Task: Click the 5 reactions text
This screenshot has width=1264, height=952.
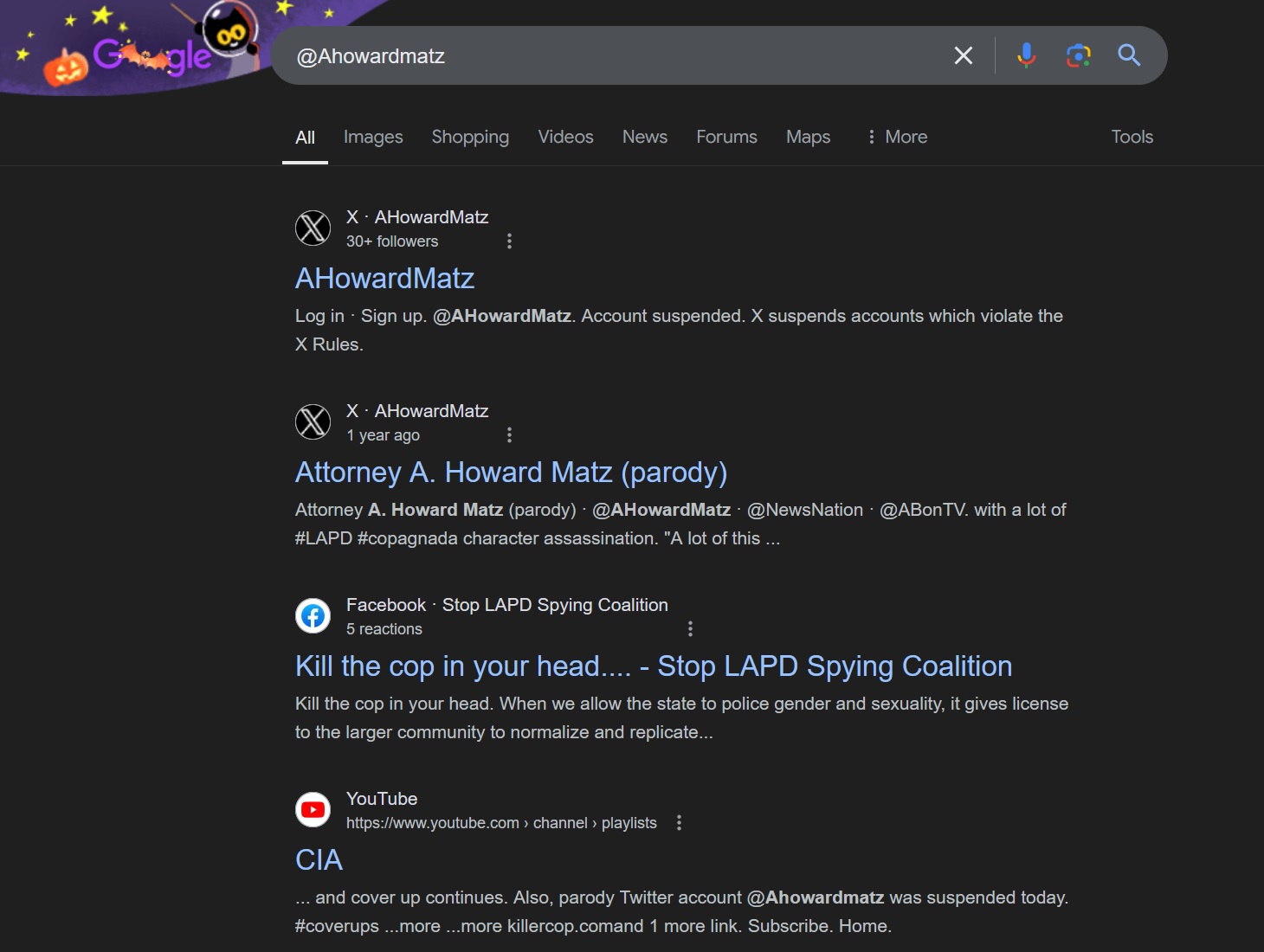Action: pyautogui.click(x=384, y=629)
